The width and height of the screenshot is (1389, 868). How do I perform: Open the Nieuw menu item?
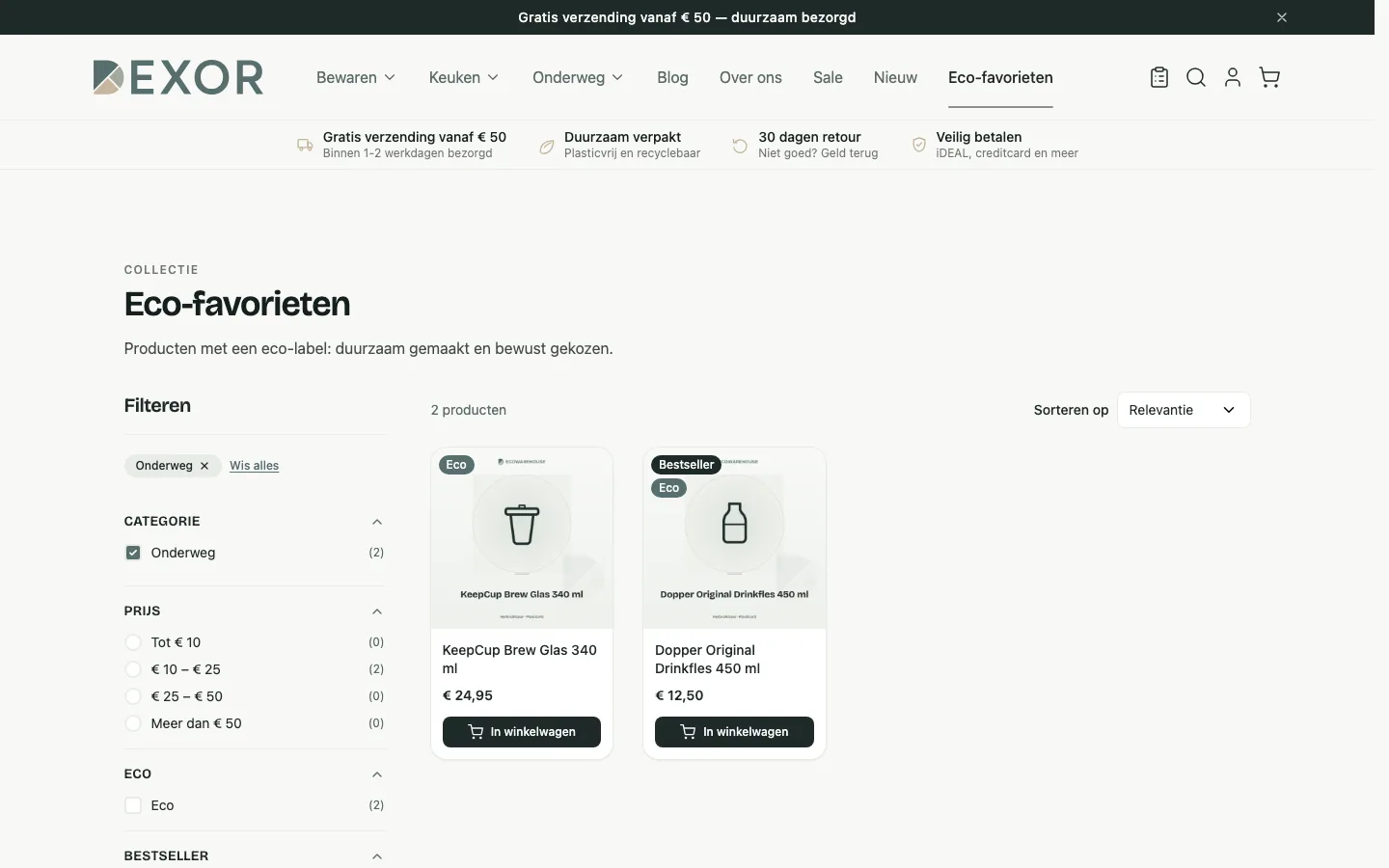coord(895,77)
